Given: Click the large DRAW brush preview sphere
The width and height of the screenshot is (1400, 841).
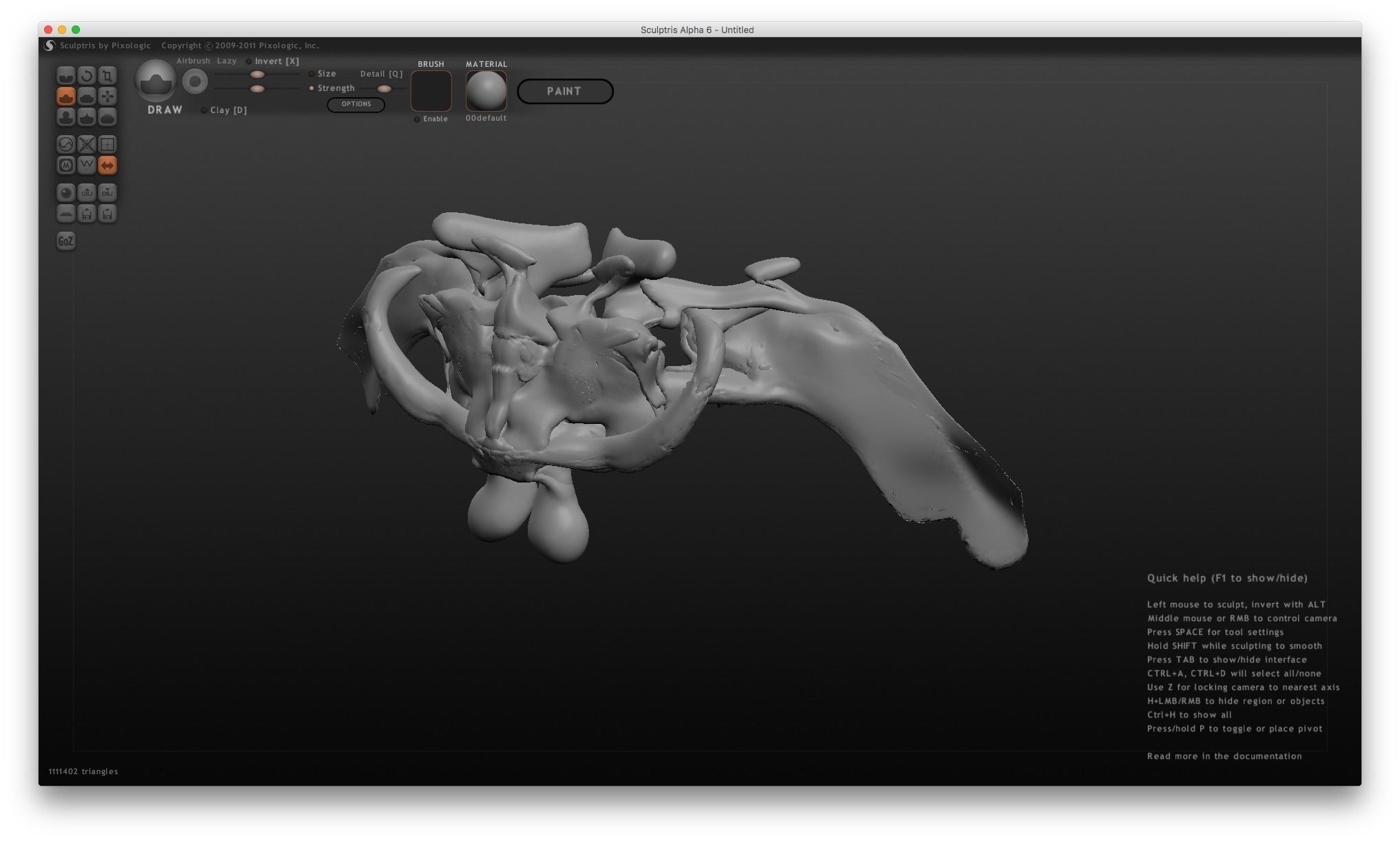Looking at the screenshot, I should click(156, 81).
